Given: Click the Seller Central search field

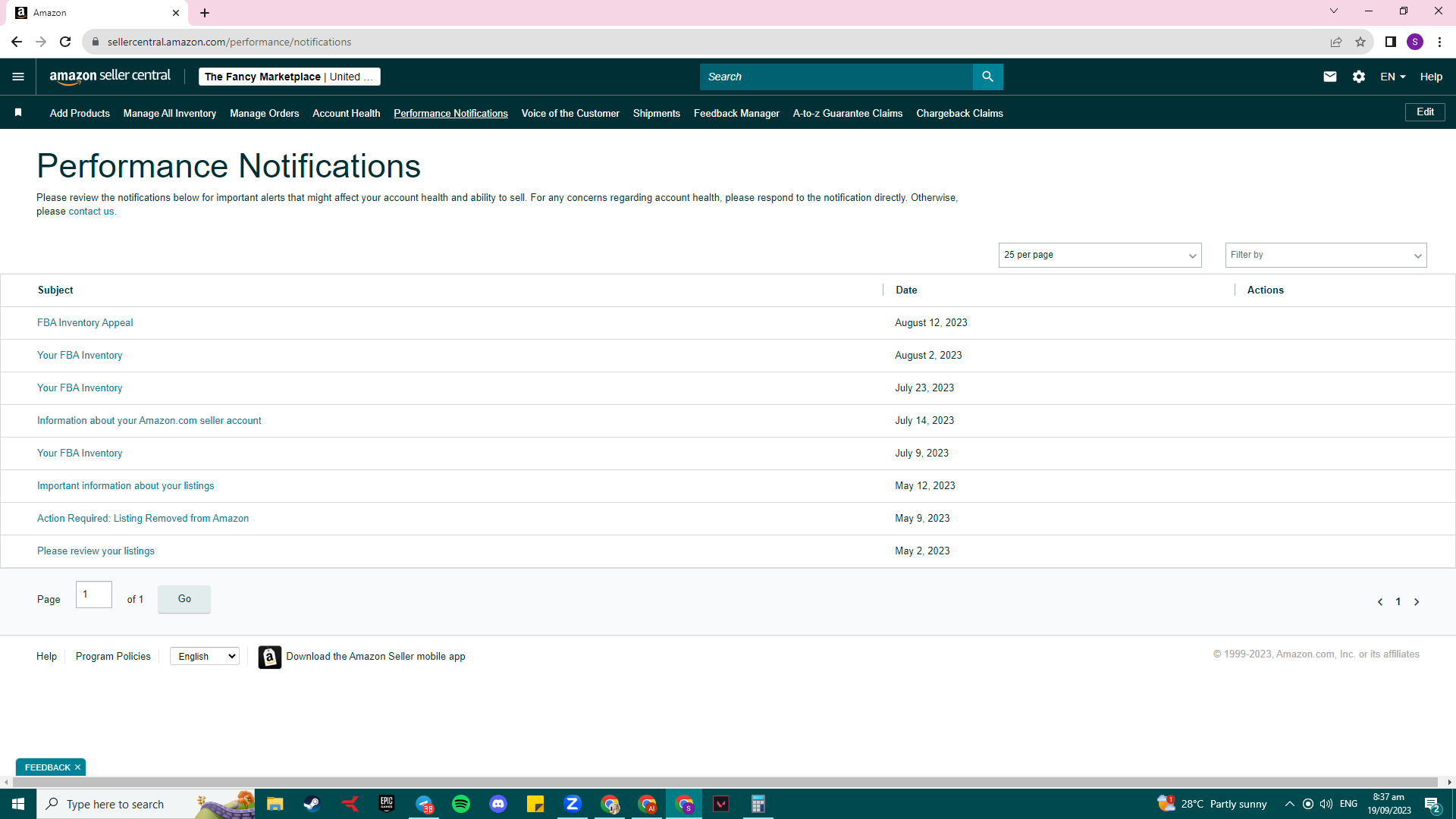Looking at the screenshot, I should pos(836,77).
